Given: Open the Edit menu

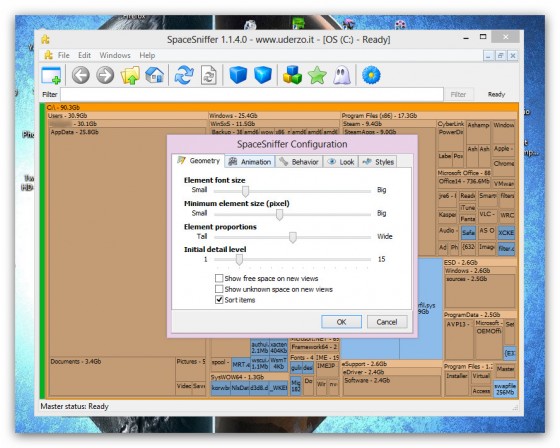Looking at the screenshot, I should click(84, 55).
